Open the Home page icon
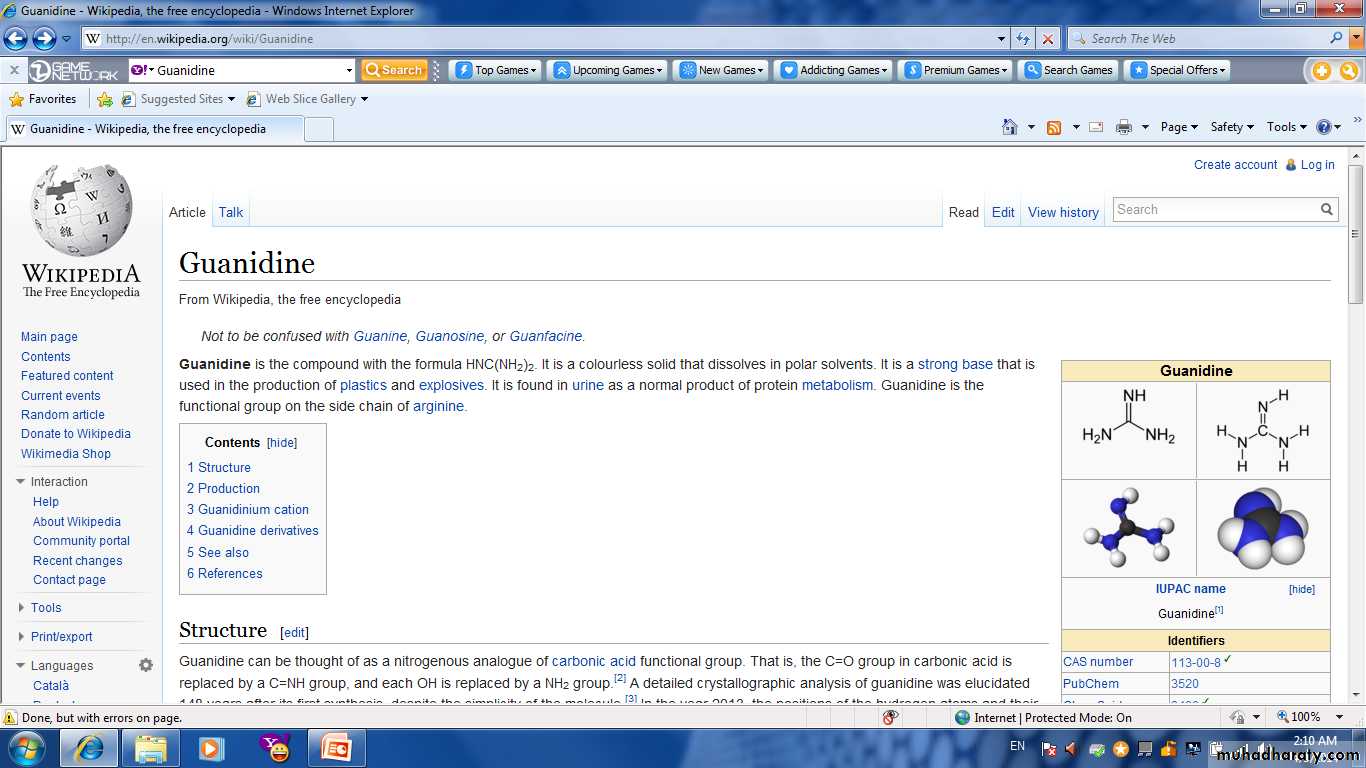 (1010, 127)
